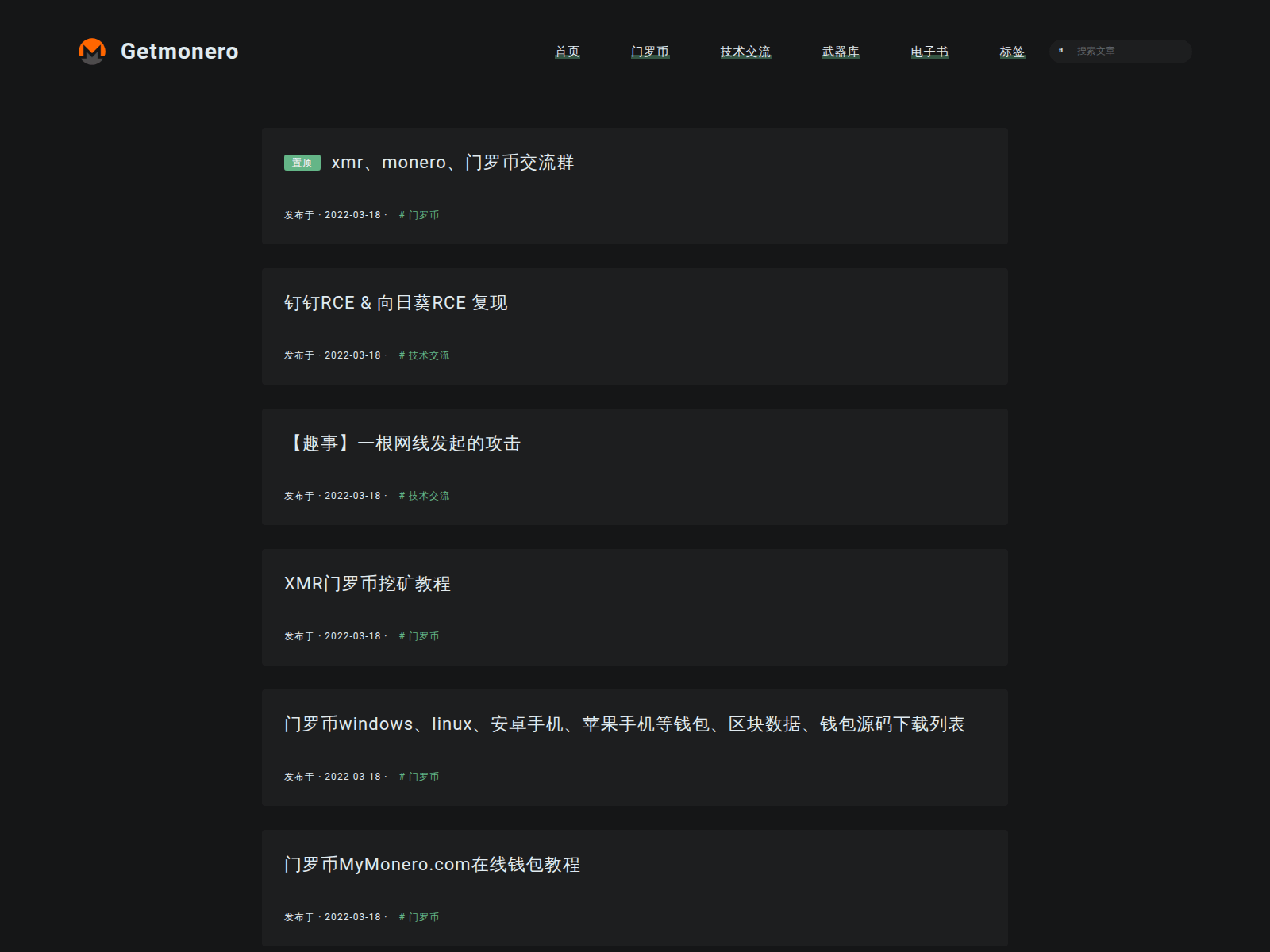Click date 2022-03-18 on MyMonero post
This screenshot has width=1270, height=952.
coord(352,917)
